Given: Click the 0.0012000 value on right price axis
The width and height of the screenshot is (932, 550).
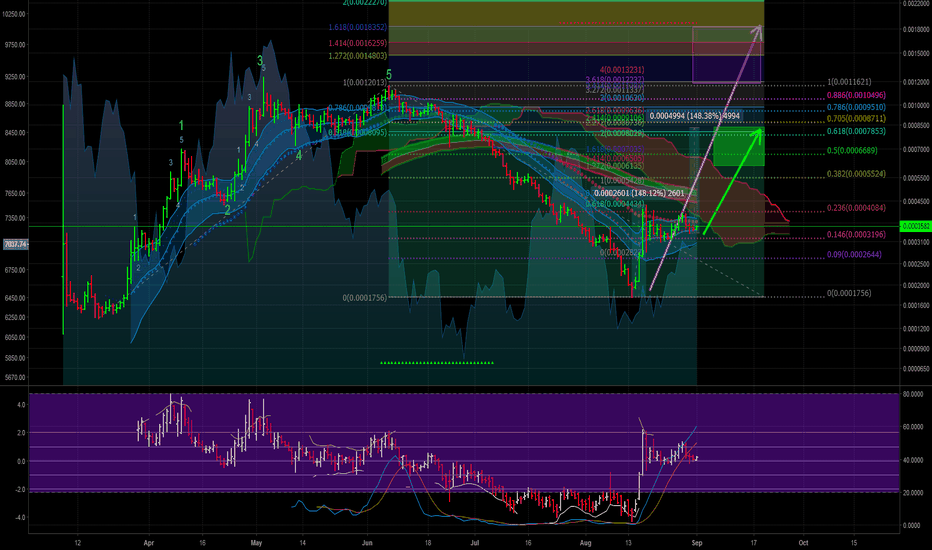Looking at the screenshot, I should [917, 83].
